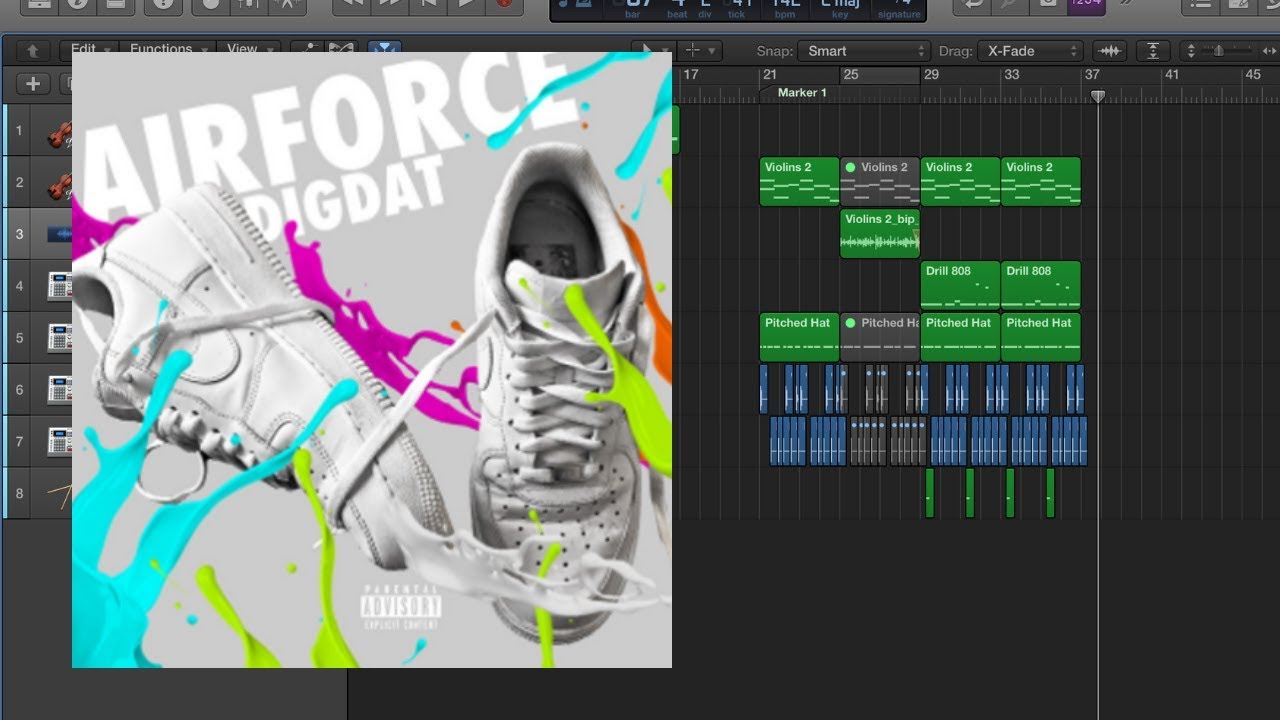Open the Inspector info icon
This screenshot has height=720, width=1280.
pyautogui.click(x=76, y=5)
